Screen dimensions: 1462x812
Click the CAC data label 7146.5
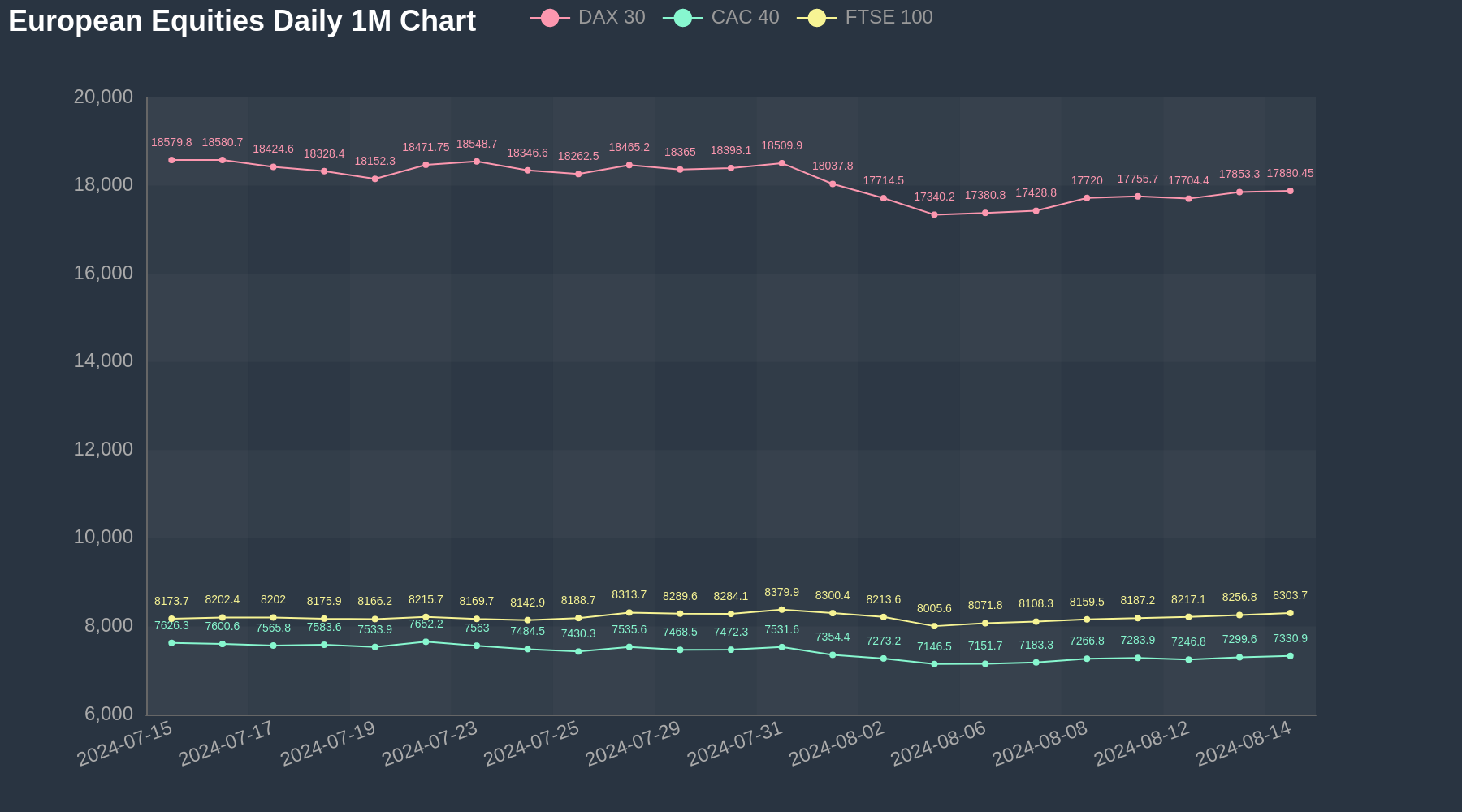click(934, 647)
